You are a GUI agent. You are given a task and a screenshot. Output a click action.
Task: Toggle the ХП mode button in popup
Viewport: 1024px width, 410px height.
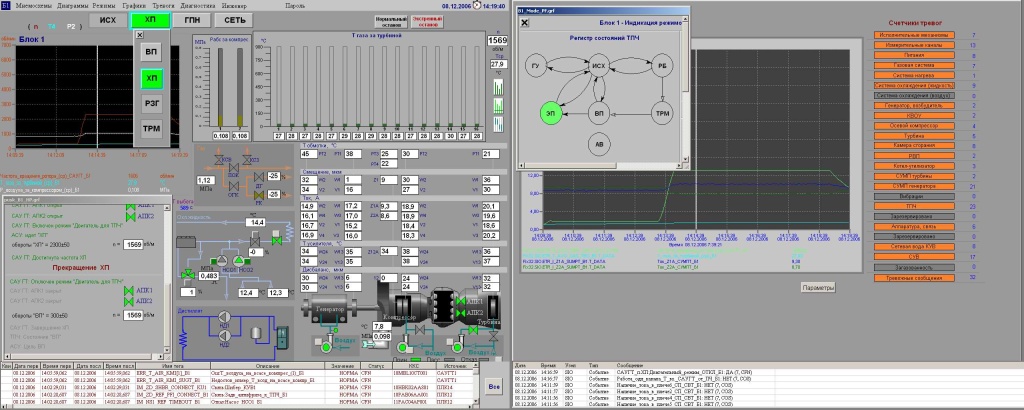point(151,77)
